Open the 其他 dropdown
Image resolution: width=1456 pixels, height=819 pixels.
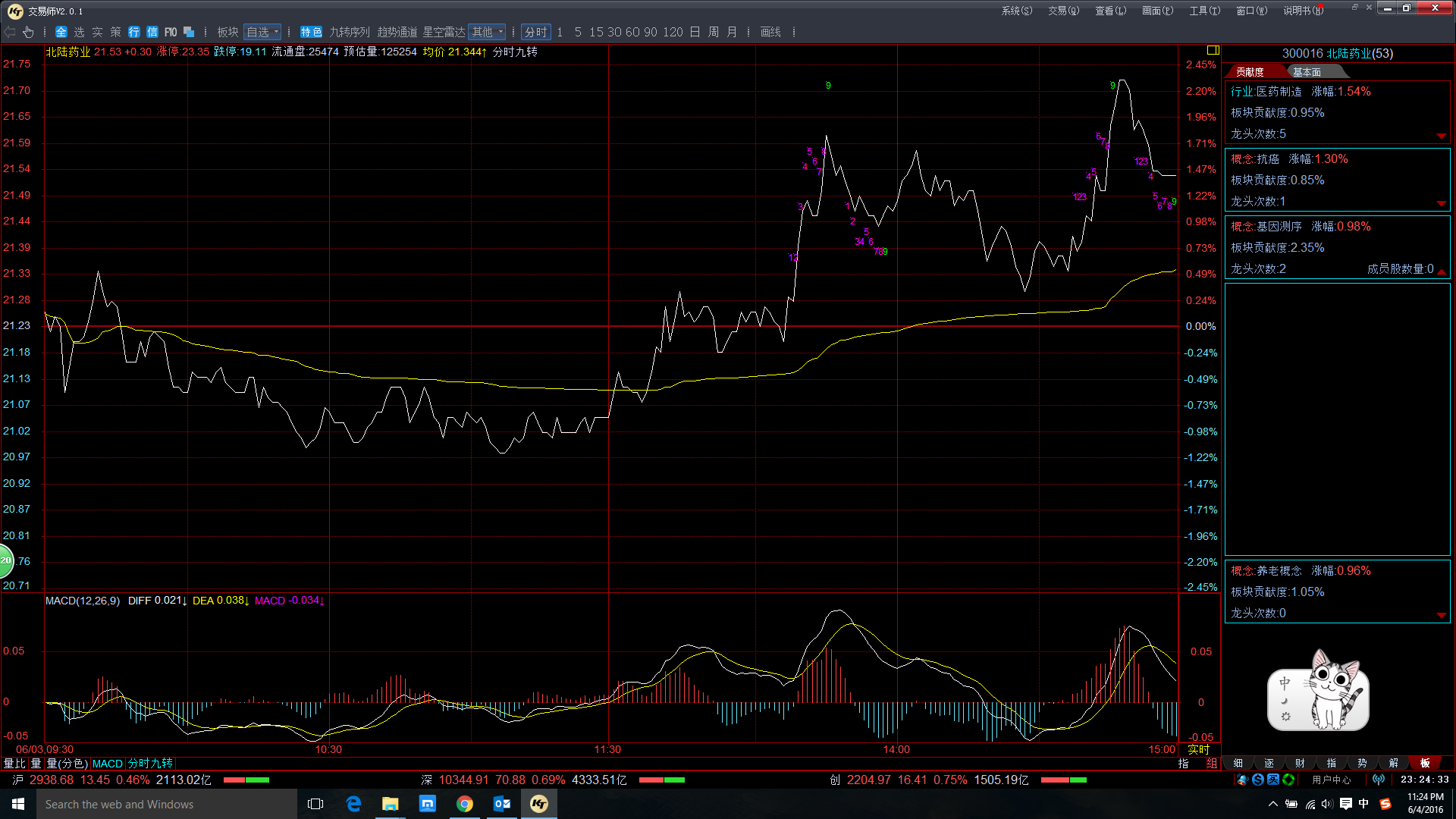point(487,32)
